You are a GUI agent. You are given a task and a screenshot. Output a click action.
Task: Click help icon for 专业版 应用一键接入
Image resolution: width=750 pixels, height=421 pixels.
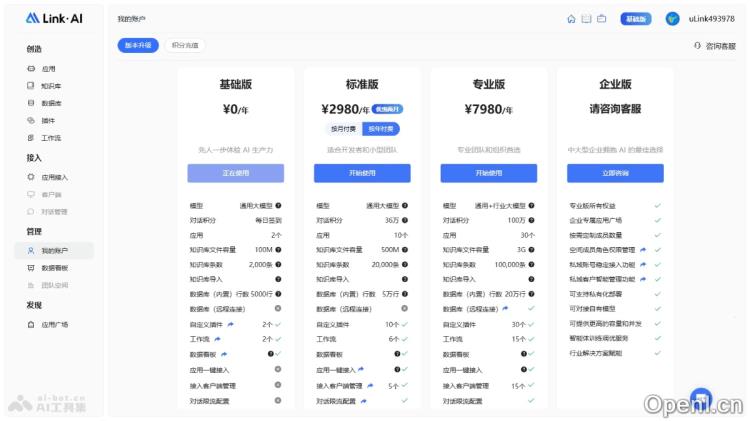click(524, 369)
